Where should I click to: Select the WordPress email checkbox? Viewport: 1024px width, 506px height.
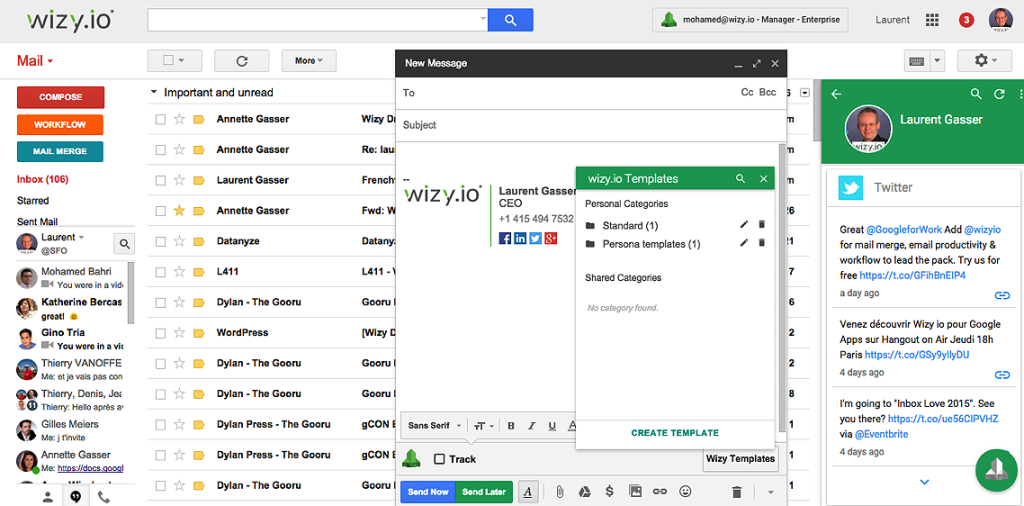(x=161, y=332)
